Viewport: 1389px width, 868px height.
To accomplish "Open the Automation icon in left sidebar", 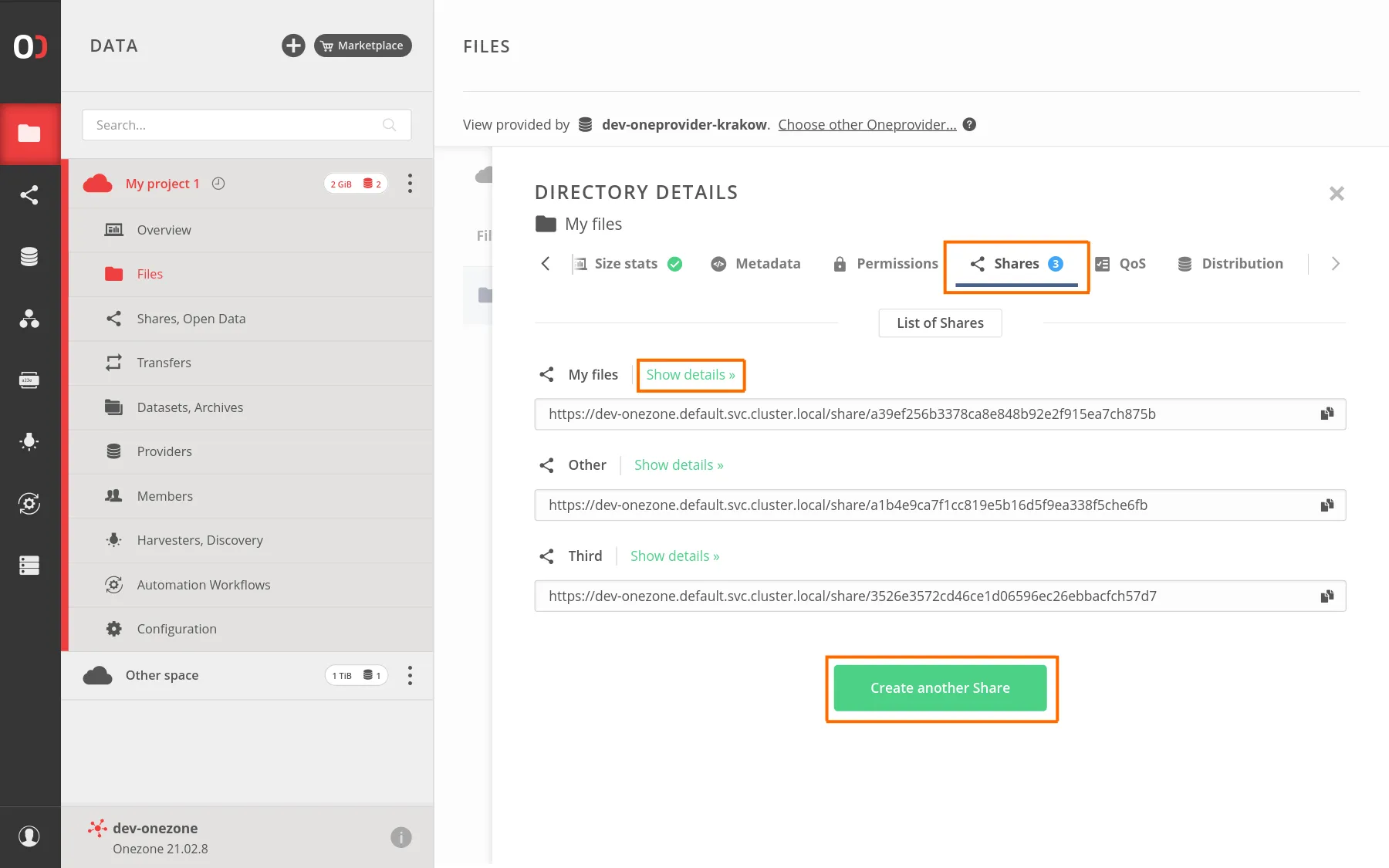I will (x=29, y=504).
